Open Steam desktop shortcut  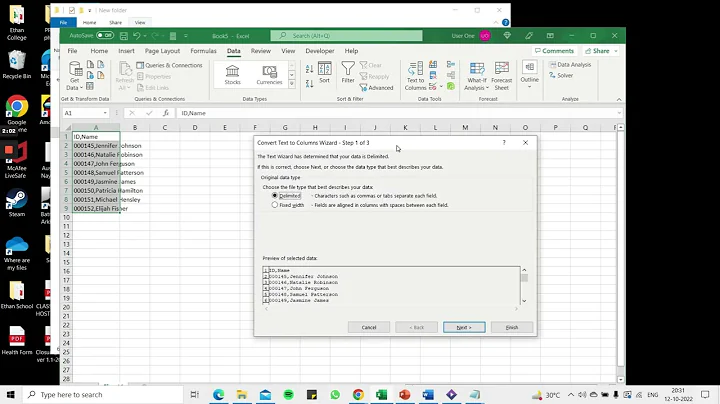17,203
